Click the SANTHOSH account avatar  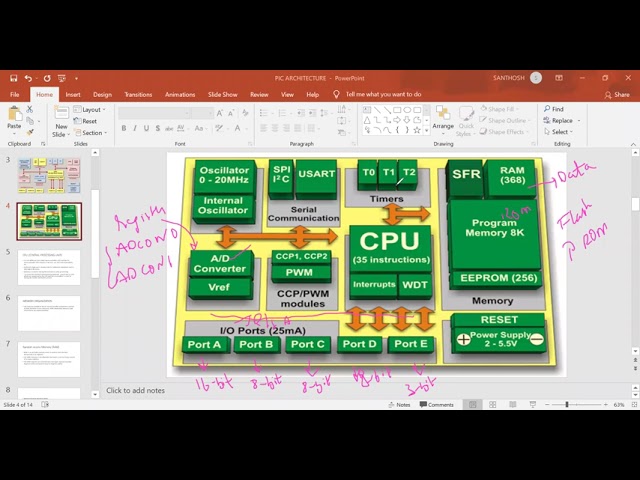coord(536,78)
